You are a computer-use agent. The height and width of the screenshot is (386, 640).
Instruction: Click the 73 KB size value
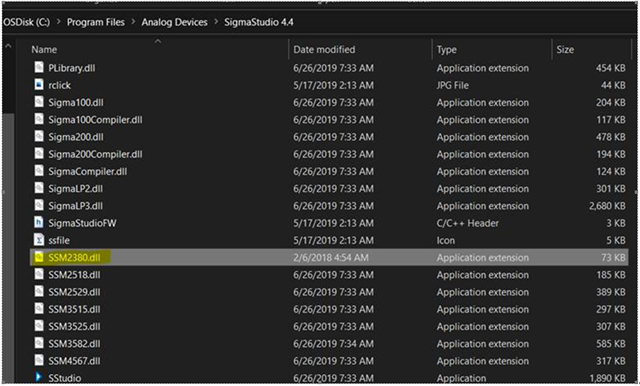(x=613, y=257)
